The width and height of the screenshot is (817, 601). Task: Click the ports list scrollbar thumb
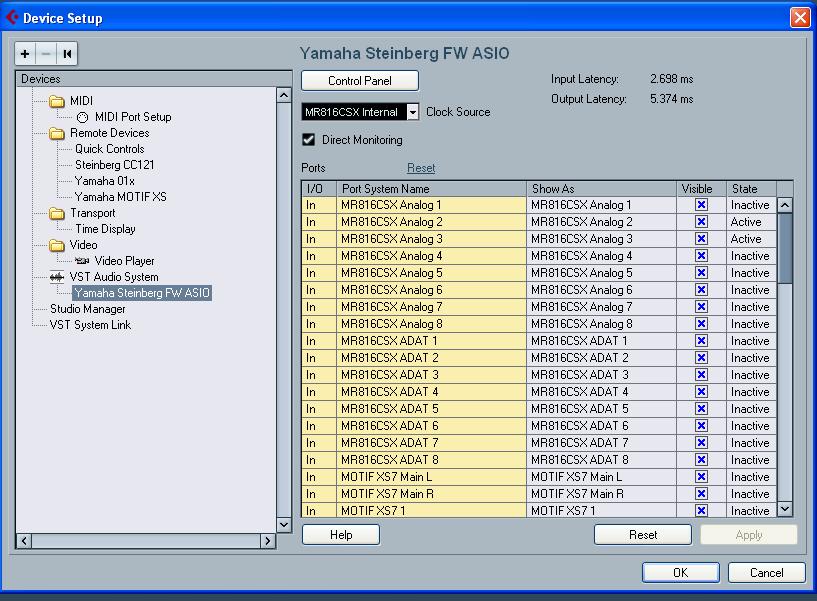click(x=785, y=248)
